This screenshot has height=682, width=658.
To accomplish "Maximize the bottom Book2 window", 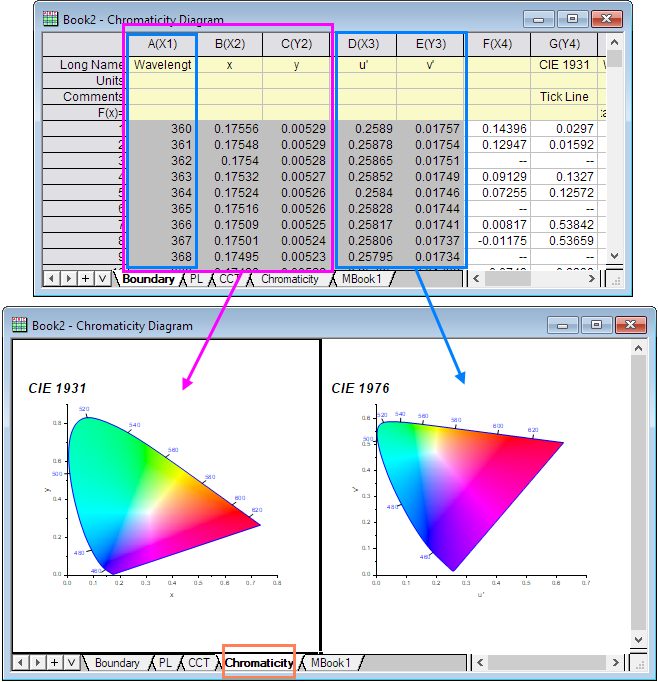I will [x=596, y=325].
